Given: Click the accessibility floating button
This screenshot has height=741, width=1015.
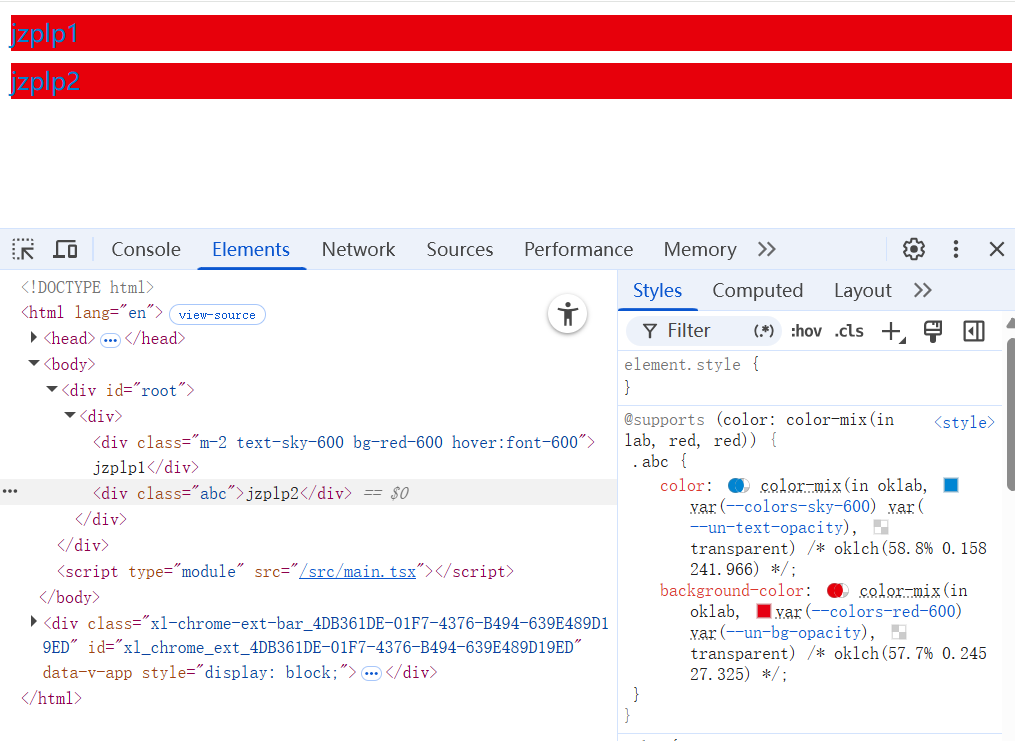Looking at the screenshot, I should click(568, 314).
